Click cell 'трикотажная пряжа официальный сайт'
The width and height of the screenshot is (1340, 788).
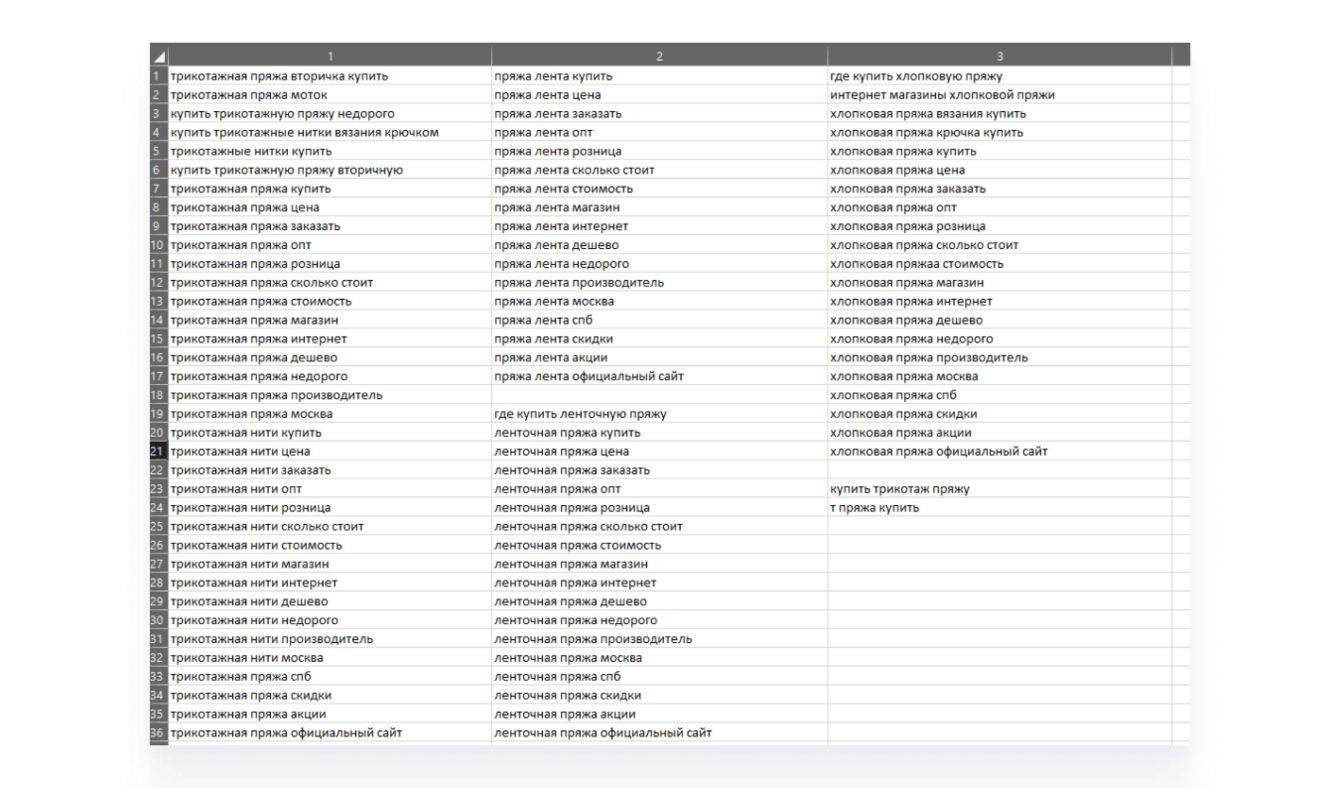tap(329, 733)
